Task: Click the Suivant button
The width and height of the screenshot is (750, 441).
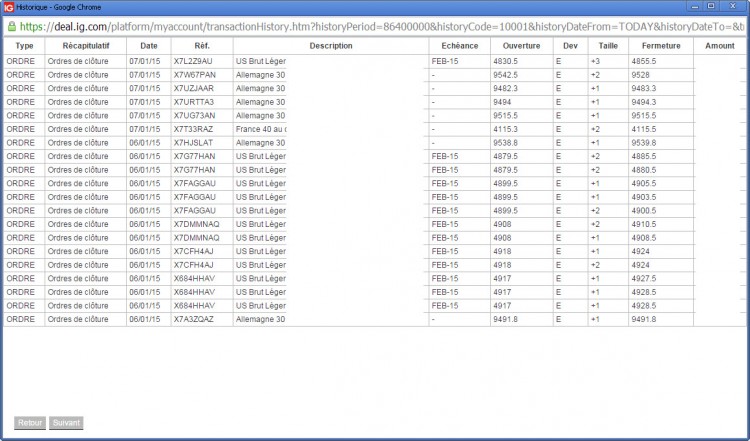Action: 66,423
